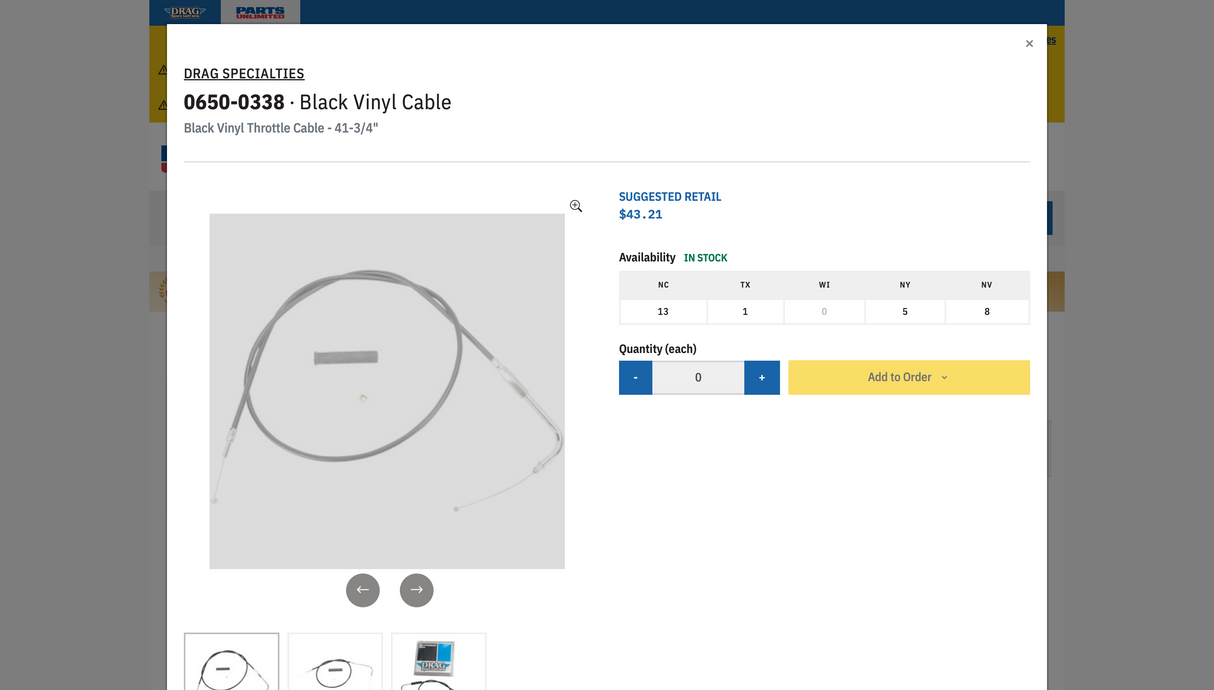The height and width of the screenshot is (690, 1214).
Task: Increase quantity with plus button
Action: [762, 377]
